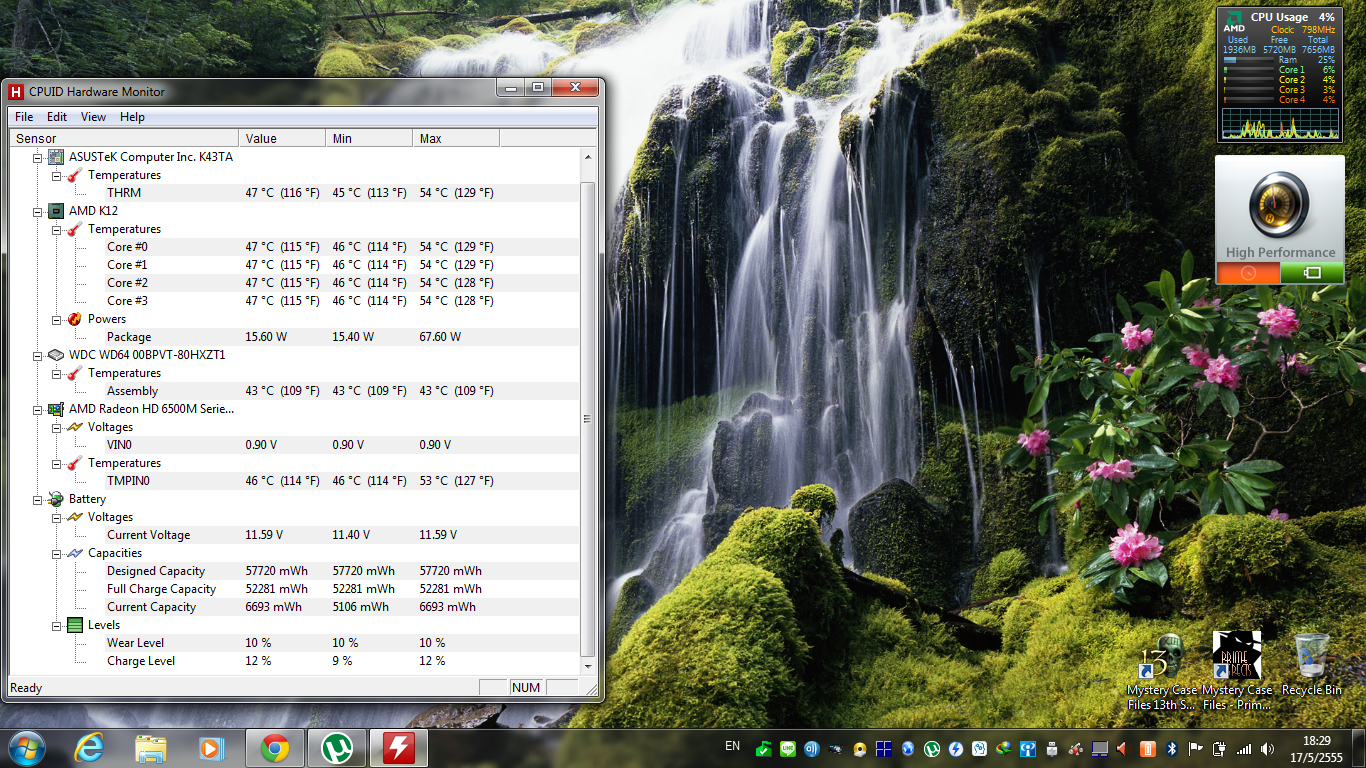Click the Battery node icon

56,499
